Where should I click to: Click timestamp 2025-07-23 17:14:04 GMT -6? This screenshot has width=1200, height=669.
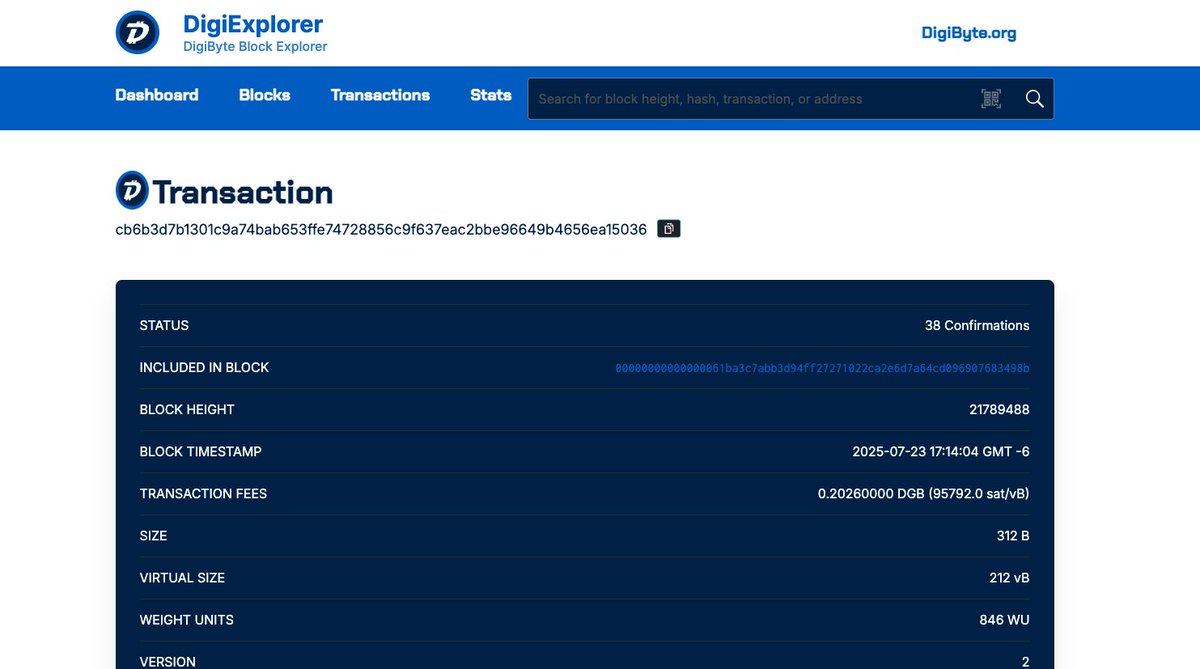941,451
